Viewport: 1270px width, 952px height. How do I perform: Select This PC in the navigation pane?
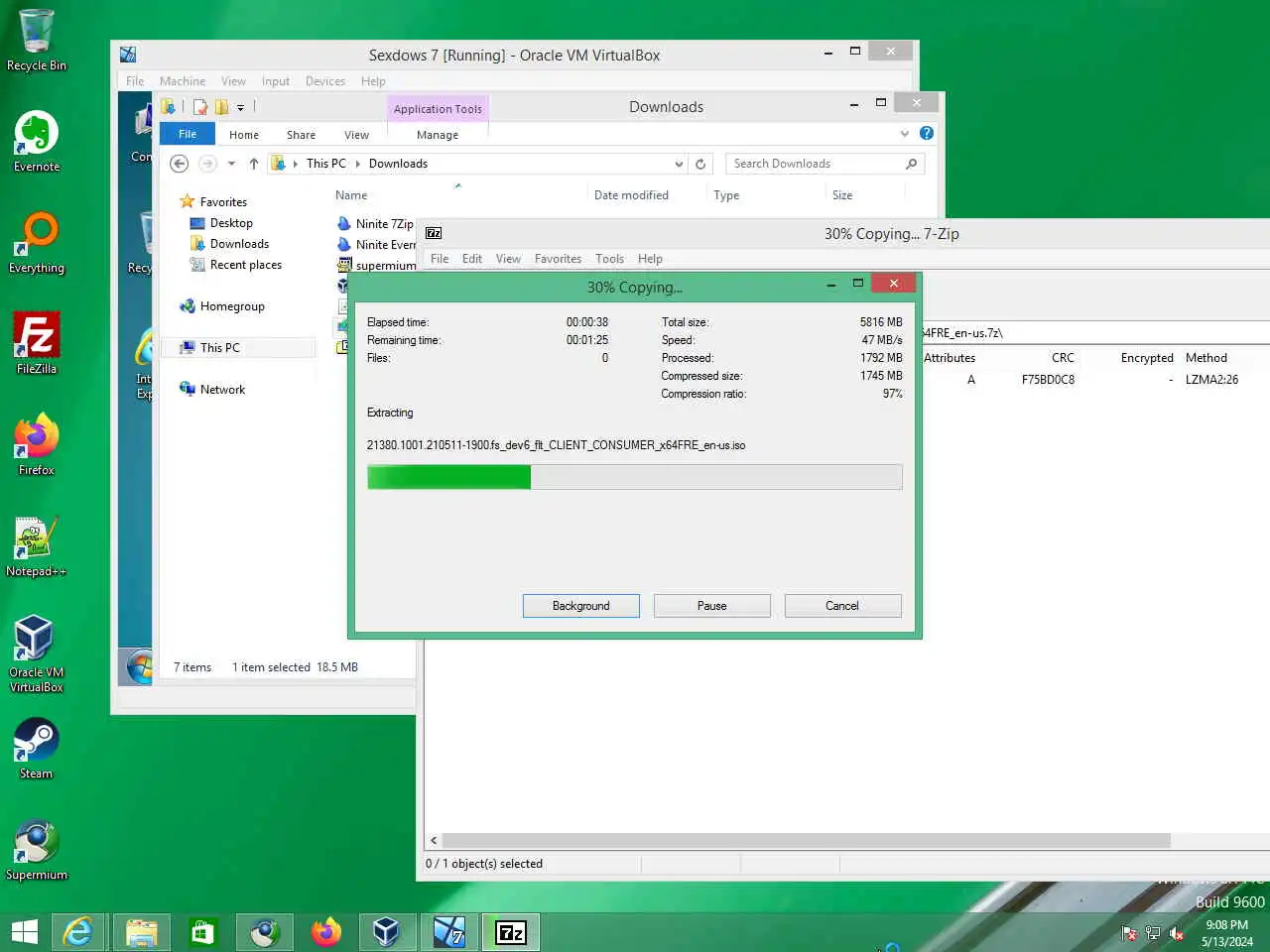pyautogui.click(x=219, y=348)
